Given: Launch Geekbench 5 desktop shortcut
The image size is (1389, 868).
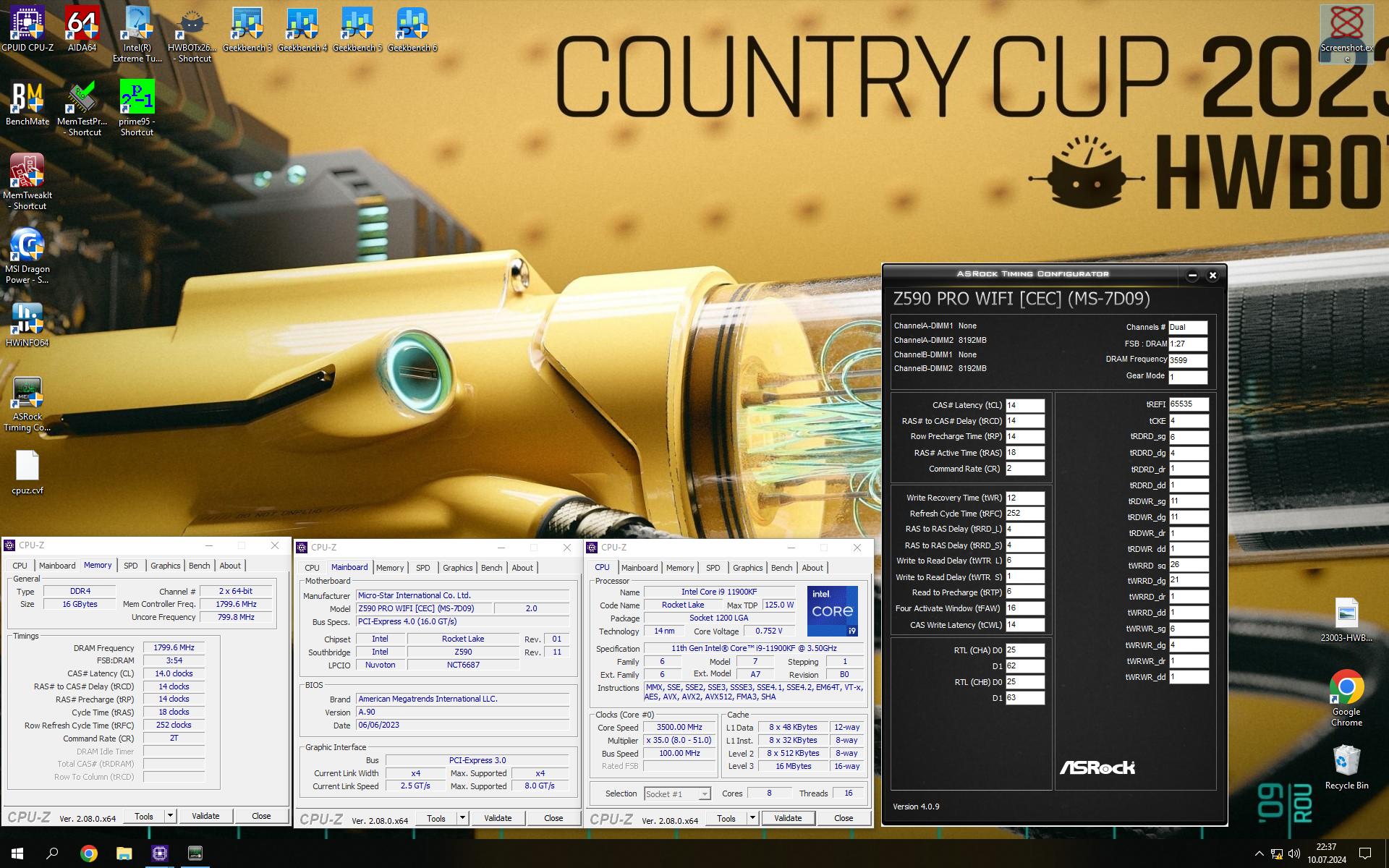Looking at the screenshot, I should [x=357, y=29].
